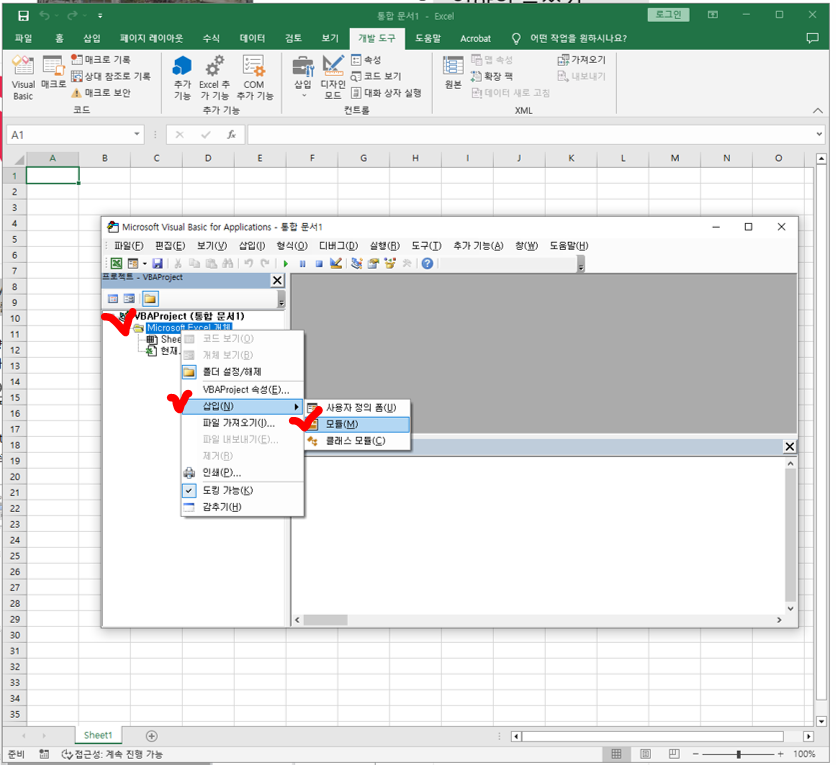Image resolution: width=836 pixels, height=765 pixels.
Task: Select the Sheet1 worksheet tab
Action: (x=98, y=735)
